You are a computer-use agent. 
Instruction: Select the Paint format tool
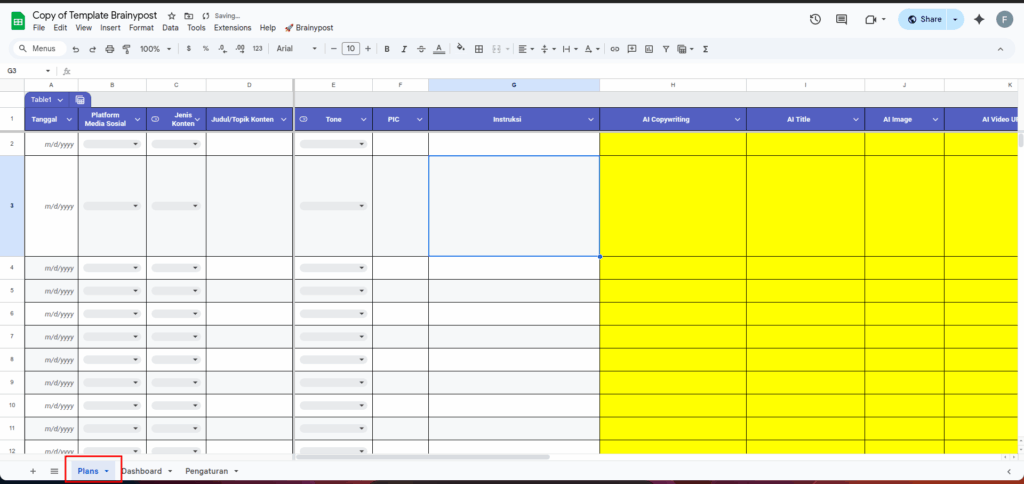pos(126,48)
